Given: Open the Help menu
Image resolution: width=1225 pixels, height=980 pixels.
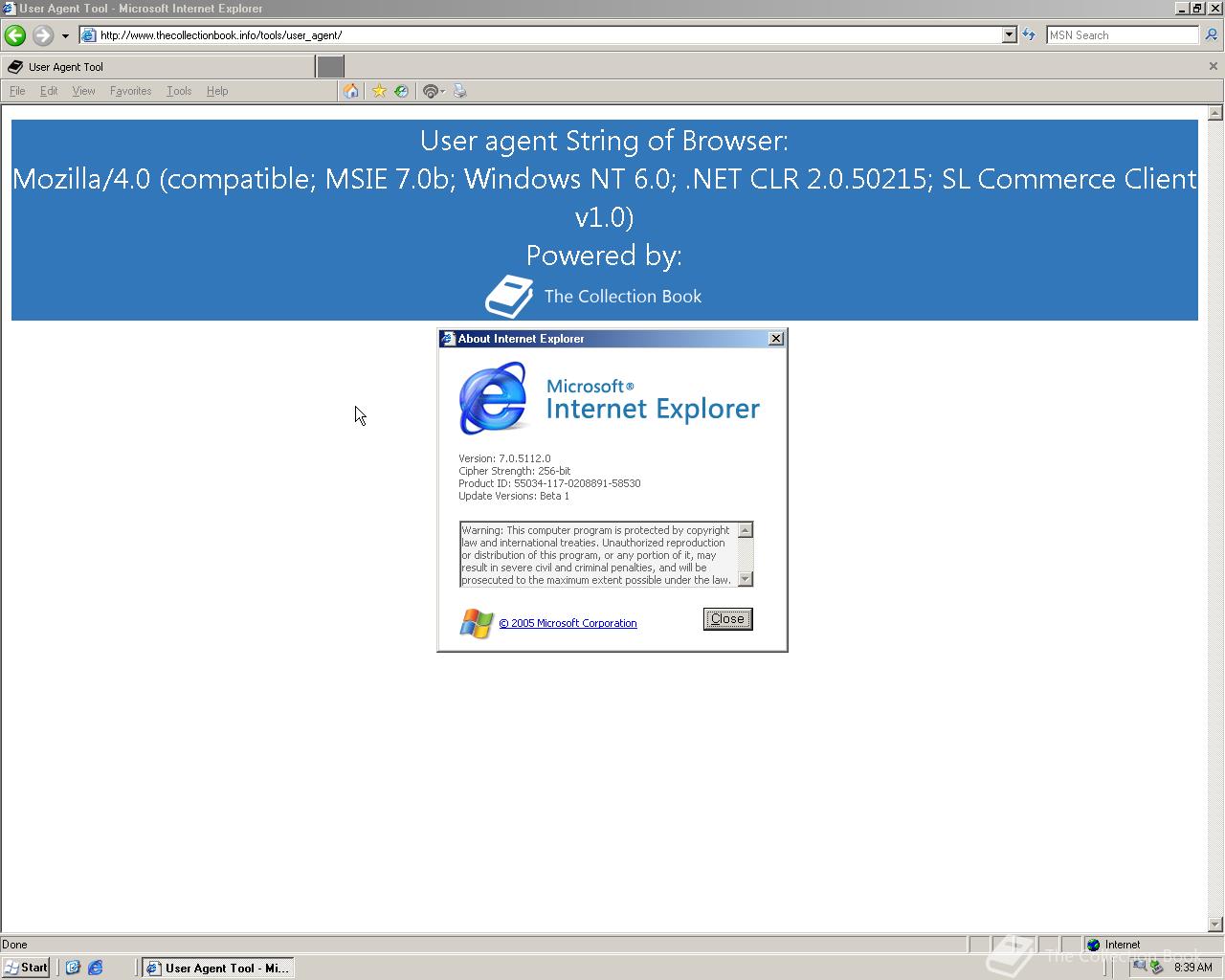Looking at the screenshot, I should click(217, 91).
